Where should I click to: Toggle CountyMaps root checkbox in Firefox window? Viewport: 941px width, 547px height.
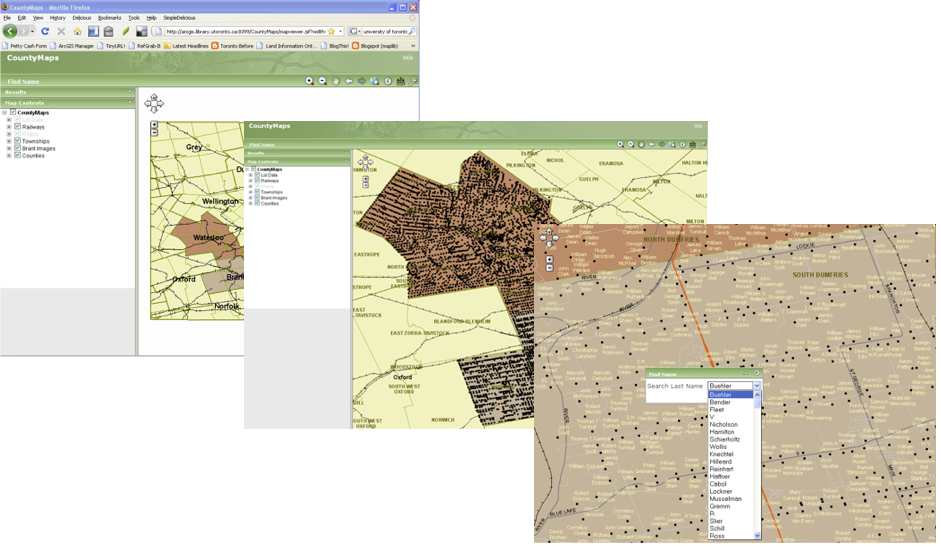(13, 112)
